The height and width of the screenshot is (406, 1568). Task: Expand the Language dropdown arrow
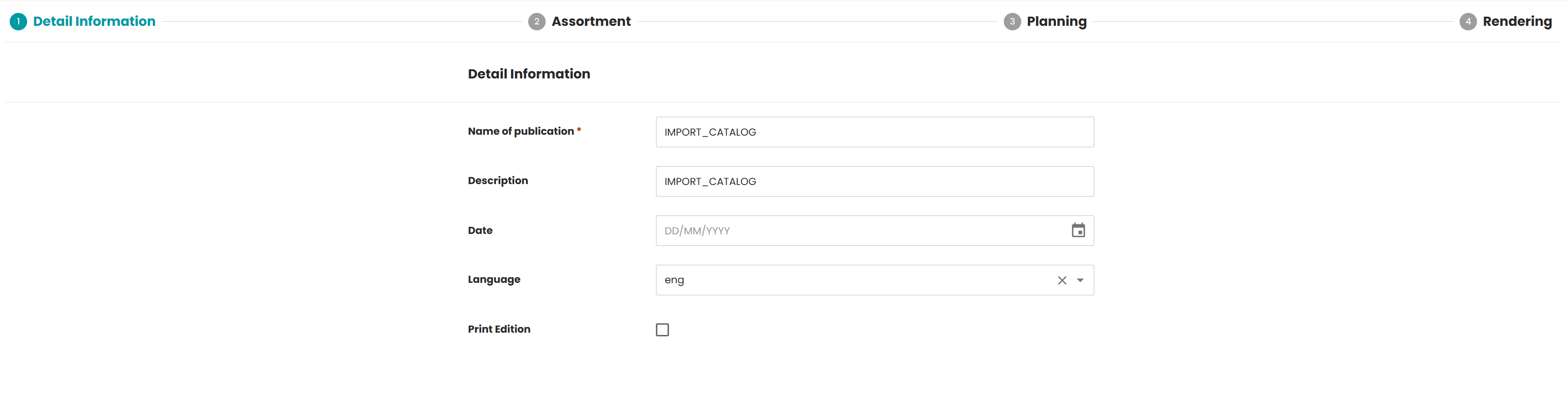pos(1080,280)
